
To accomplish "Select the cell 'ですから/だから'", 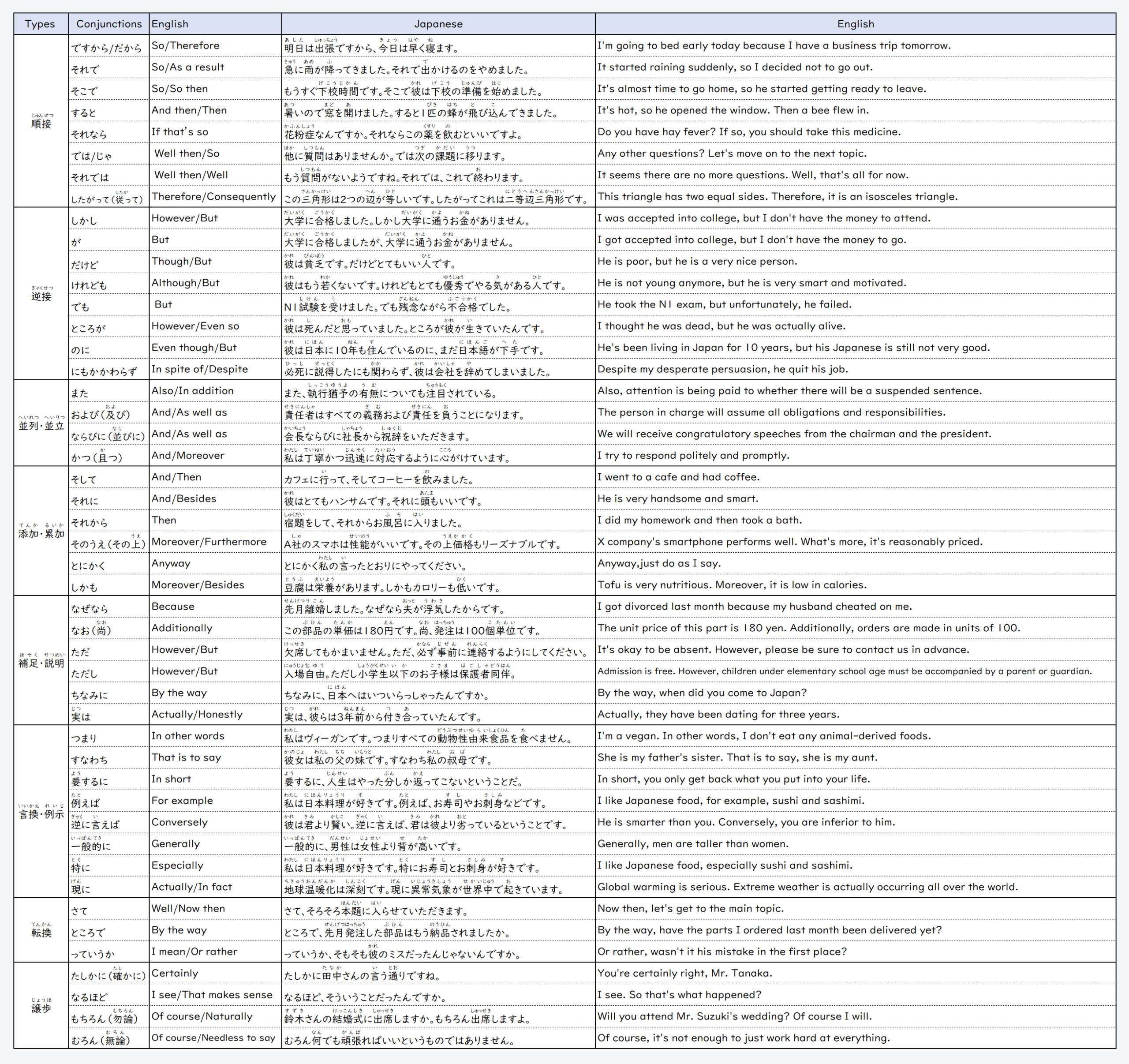I will click(109, 45).
